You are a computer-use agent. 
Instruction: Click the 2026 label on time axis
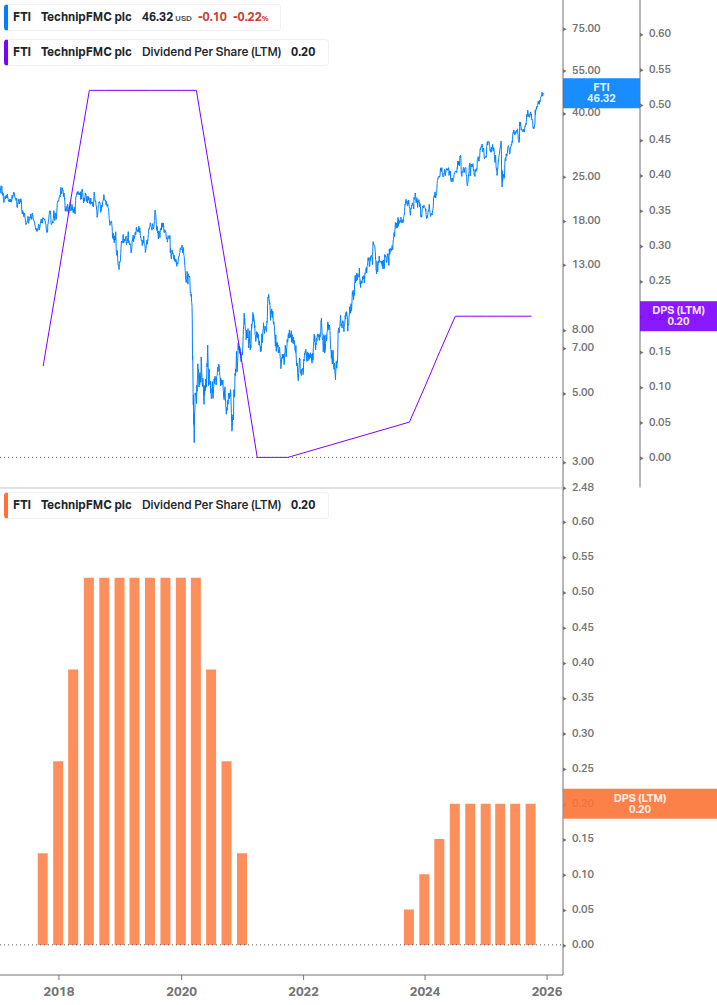click(547, 992)
